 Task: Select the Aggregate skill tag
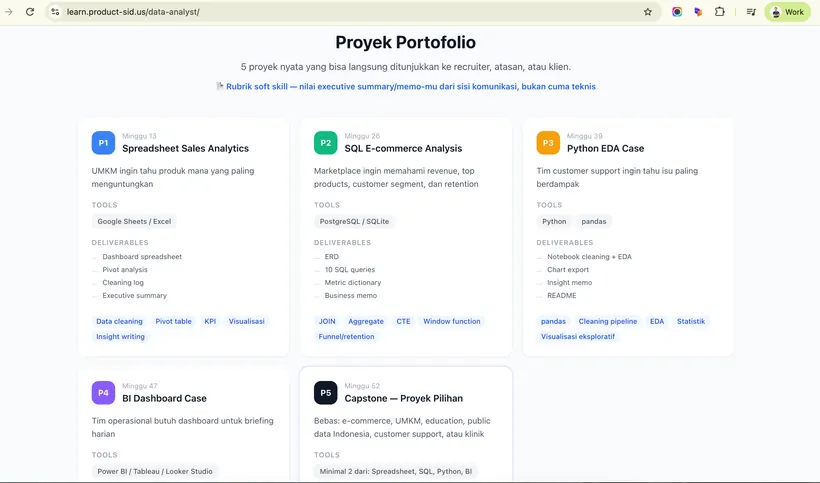pyautogui.click(x=366, y=321)
